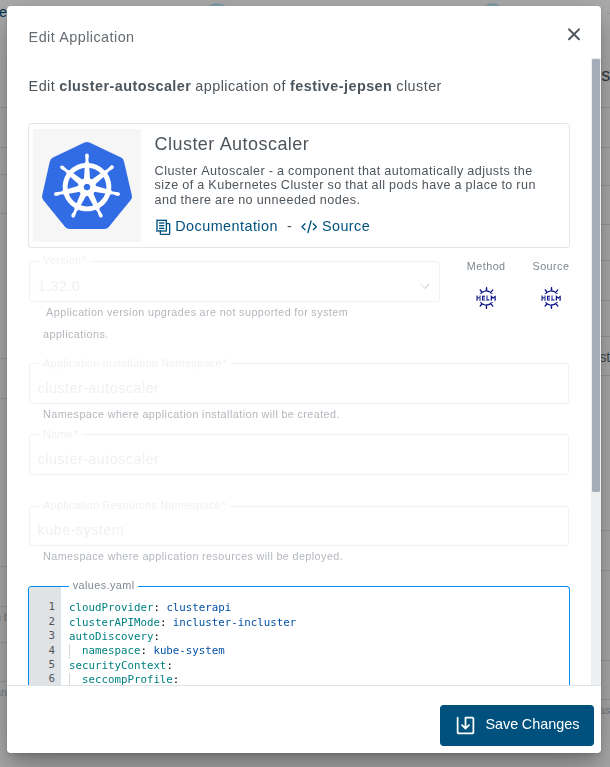The image size is (610, 767).
Task: Click the download-arrow icon in Save Changes
Action: 466,725
